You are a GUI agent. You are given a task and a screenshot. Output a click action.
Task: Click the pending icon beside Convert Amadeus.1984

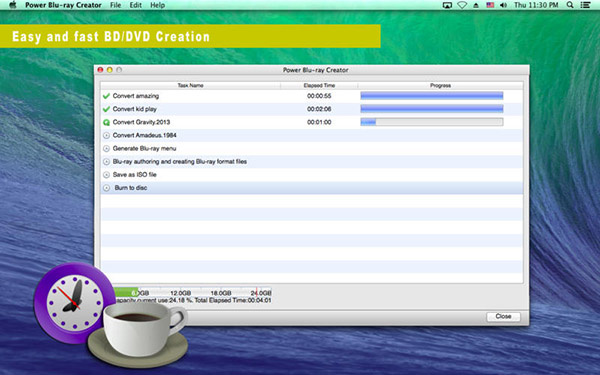106,135
